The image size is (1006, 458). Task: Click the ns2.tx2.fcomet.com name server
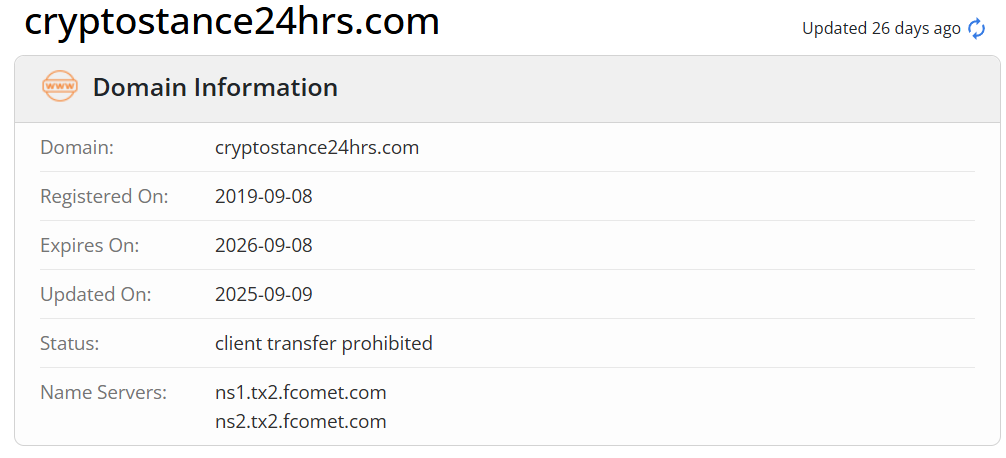pos(300,421)
